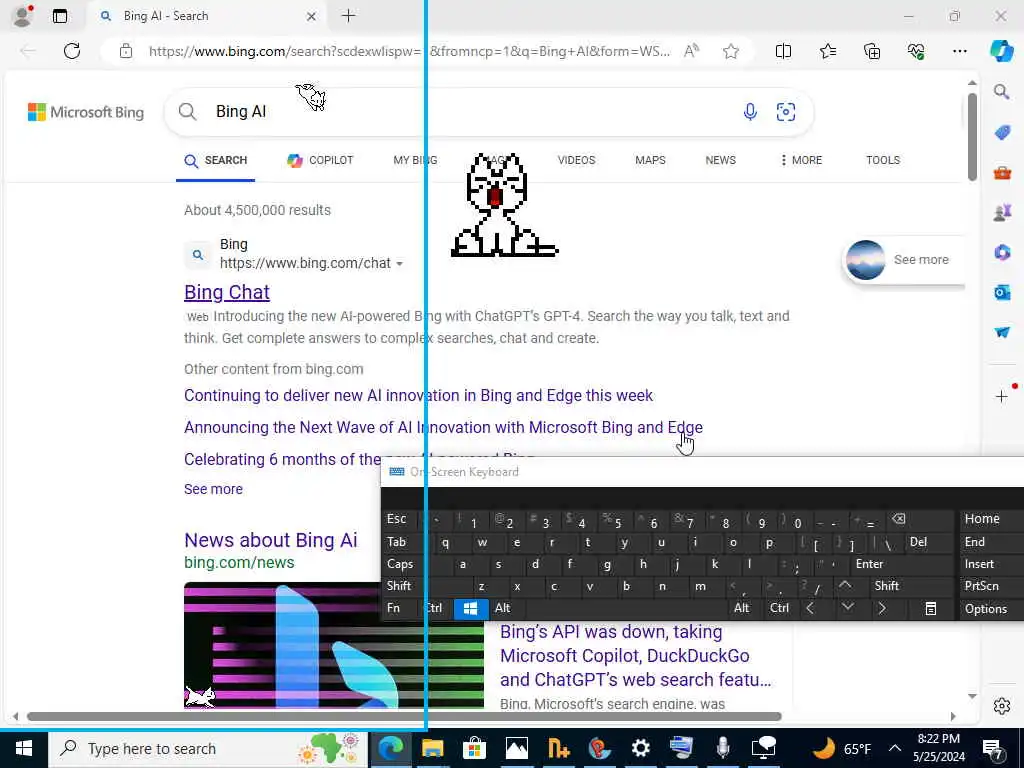Click the Options key on keyboard

(985, 609)
